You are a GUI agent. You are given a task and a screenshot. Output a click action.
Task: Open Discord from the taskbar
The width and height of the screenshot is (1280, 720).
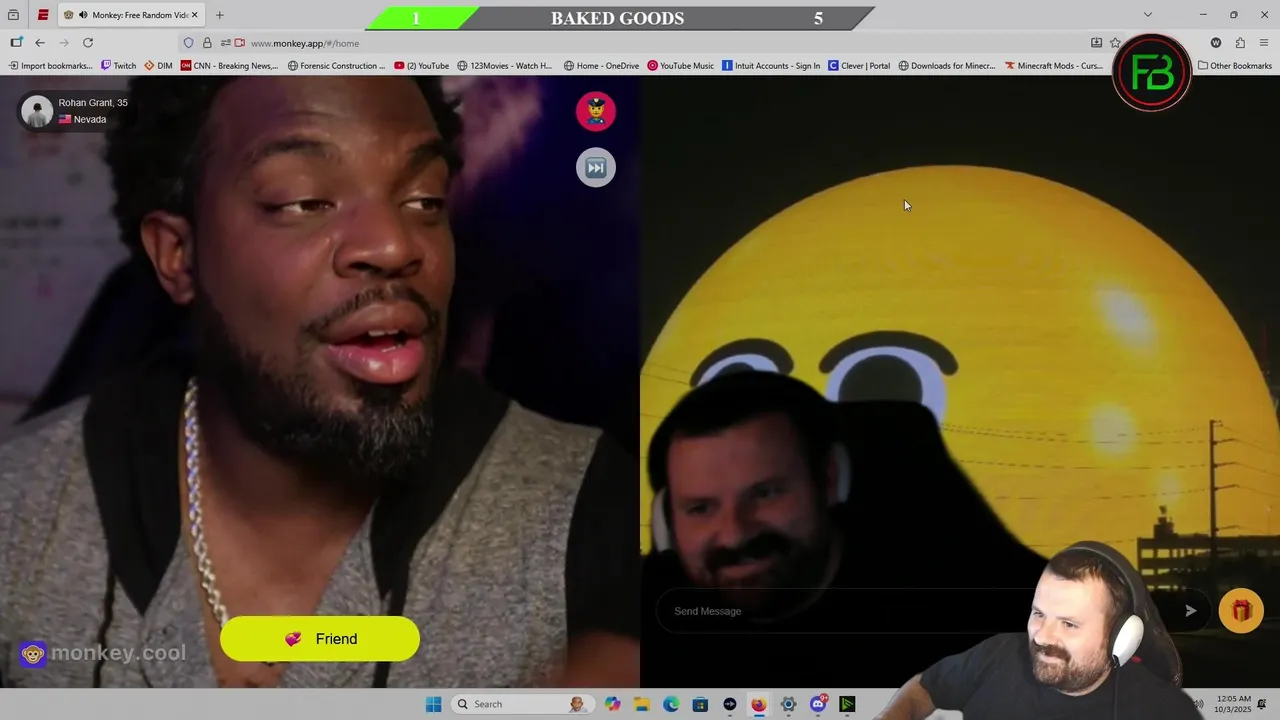click(818, 704)
